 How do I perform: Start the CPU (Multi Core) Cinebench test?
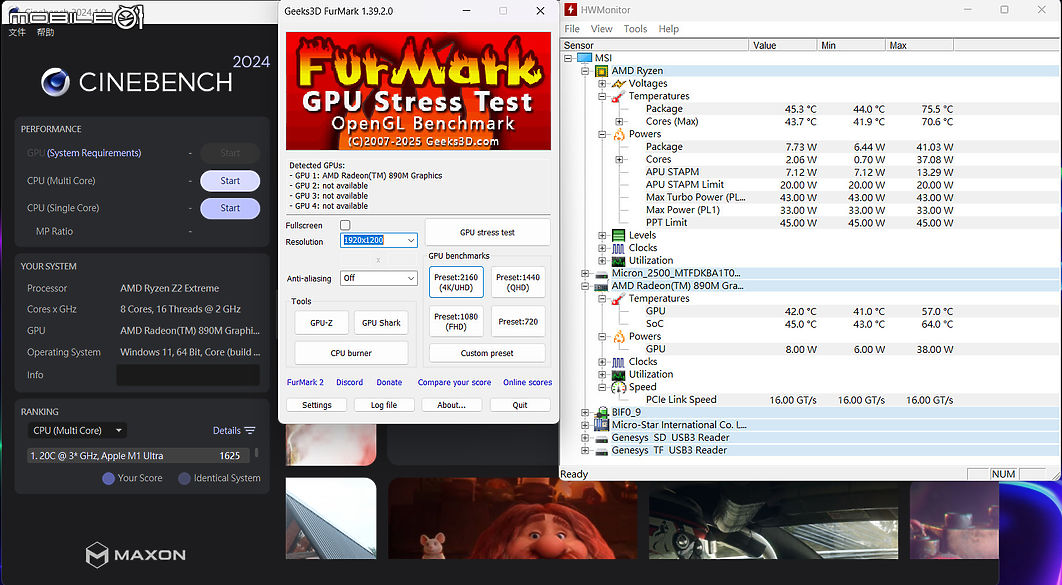pos(230,181)
